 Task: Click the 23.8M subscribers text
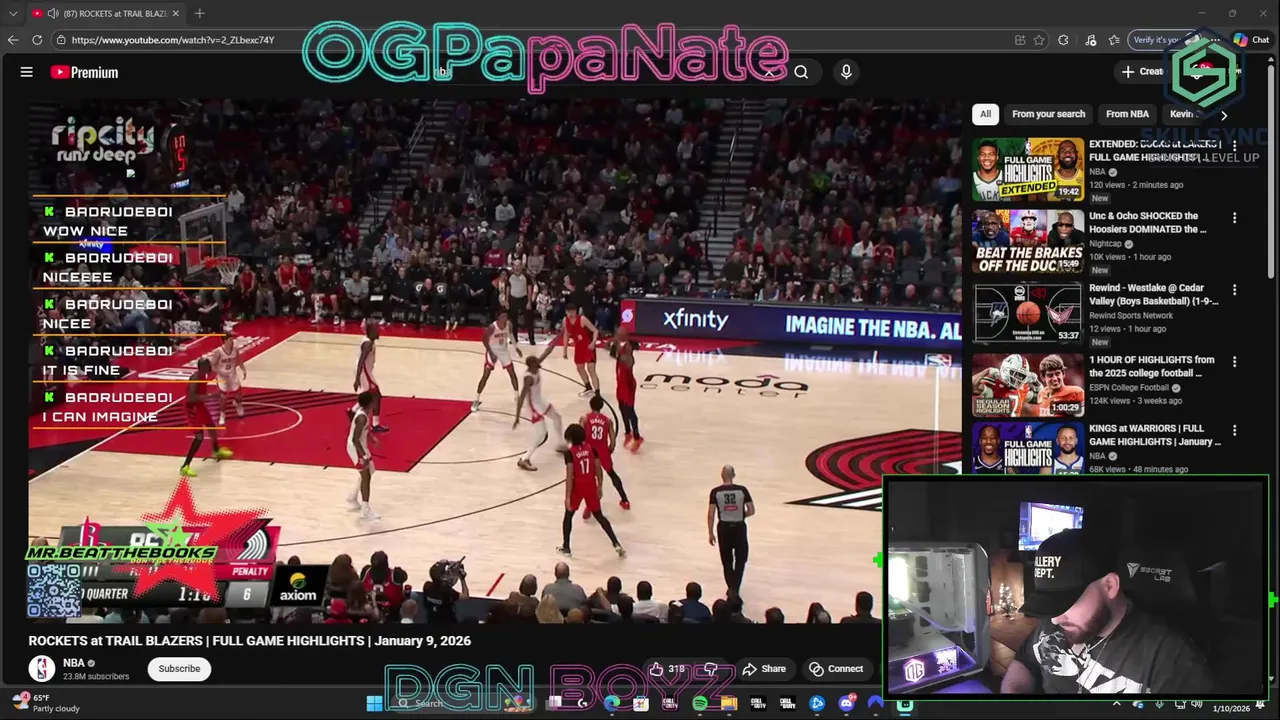[x=96, y=677]
